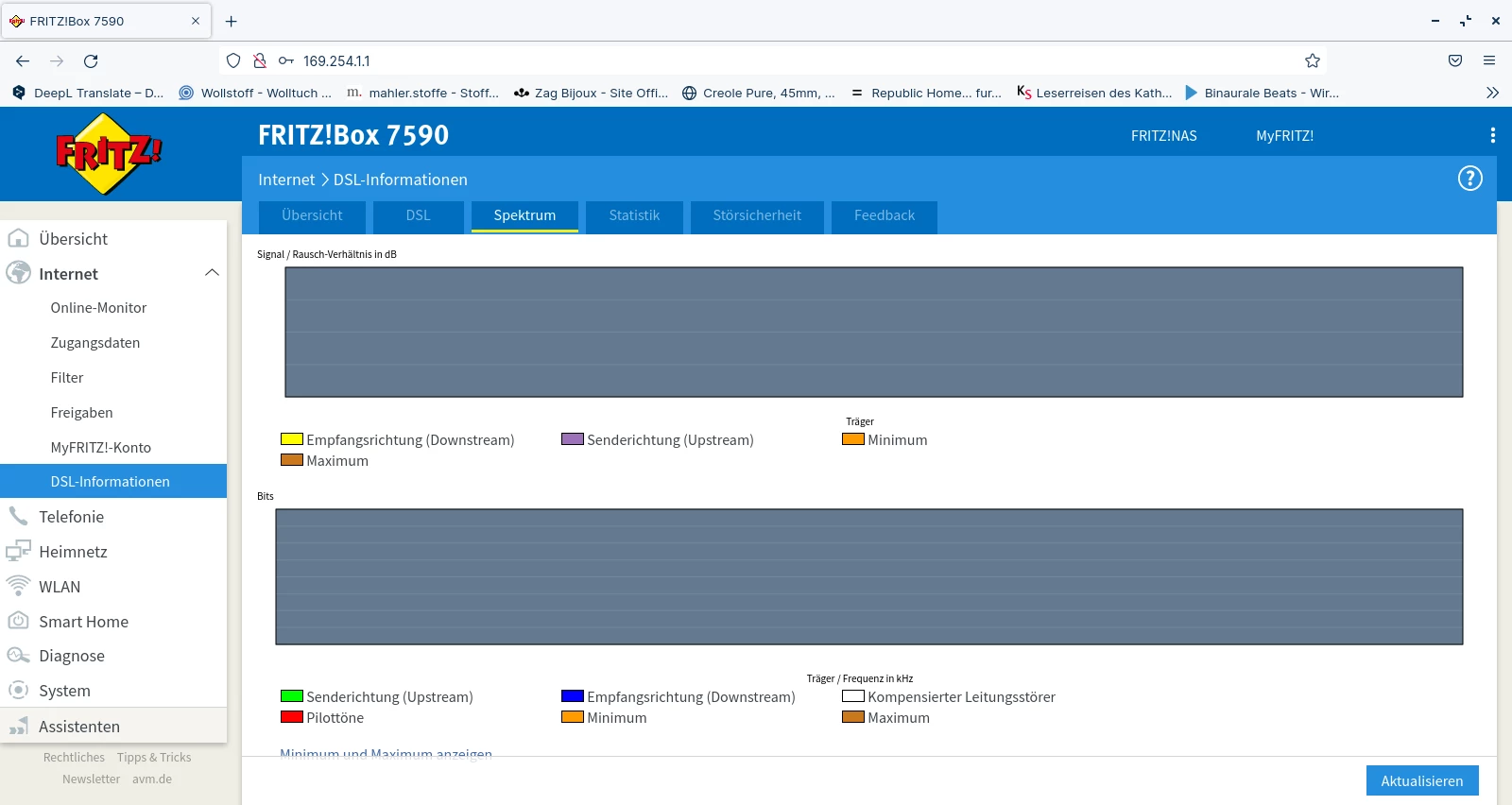Open the Leserreisen des Kath... bookmark
Screen dimensions: 1512x805
(1094, 93)
